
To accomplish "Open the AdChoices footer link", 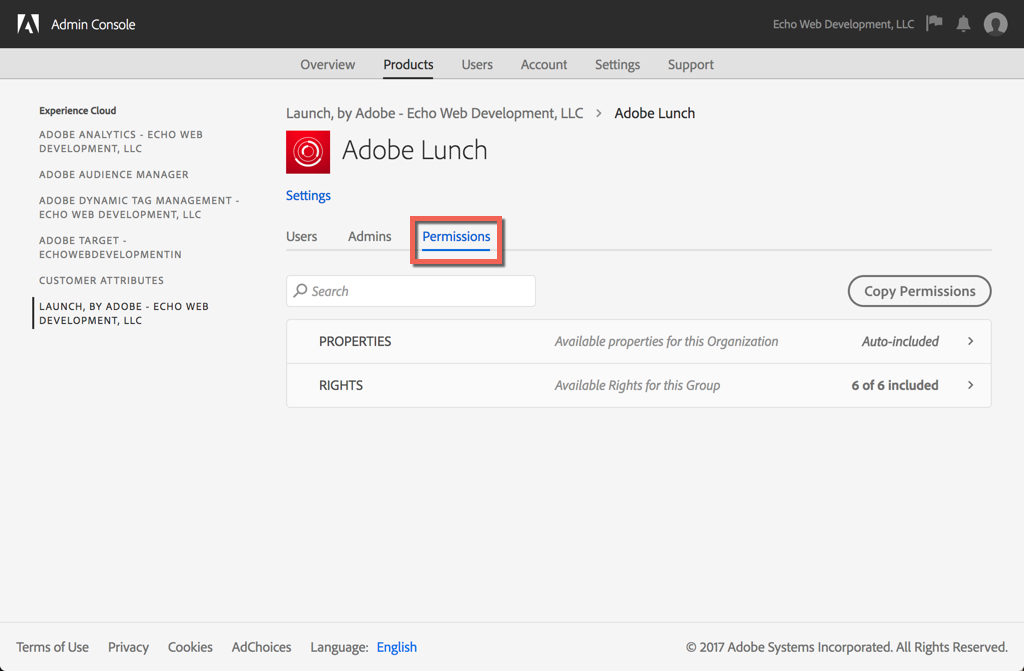I will [261, 647].
